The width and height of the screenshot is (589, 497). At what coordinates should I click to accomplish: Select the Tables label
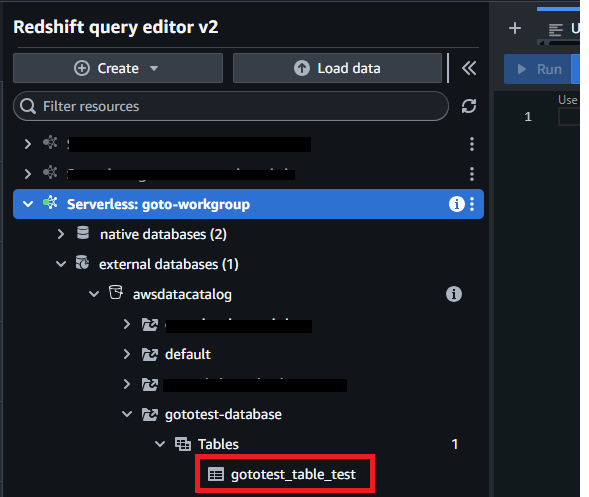point(218,444)
